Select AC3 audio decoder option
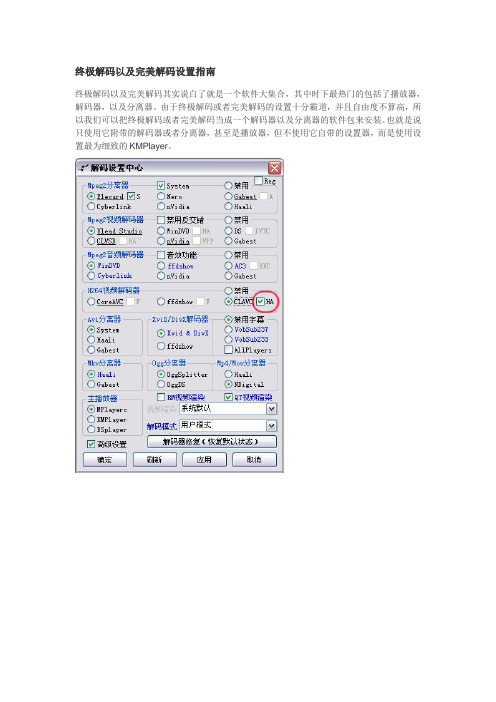This screenshot has width=496, height=702. click(228, 265)
